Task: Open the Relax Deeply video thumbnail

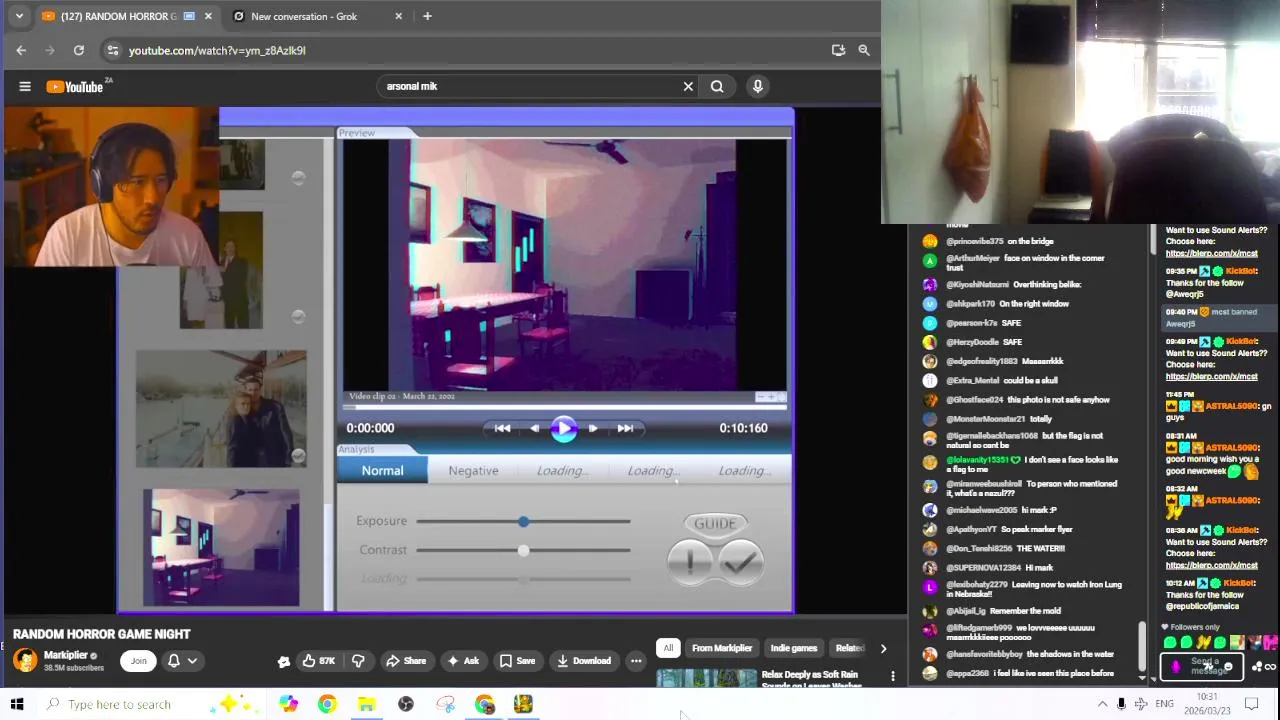Action: pyautogui.click(x=707, y=678)
